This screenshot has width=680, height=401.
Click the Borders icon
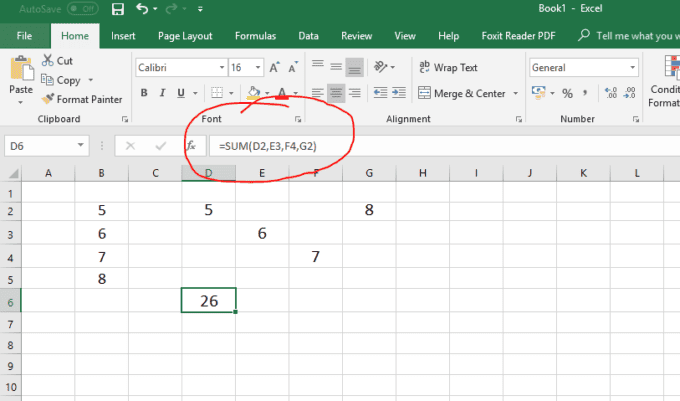click(x=217, y=93)
